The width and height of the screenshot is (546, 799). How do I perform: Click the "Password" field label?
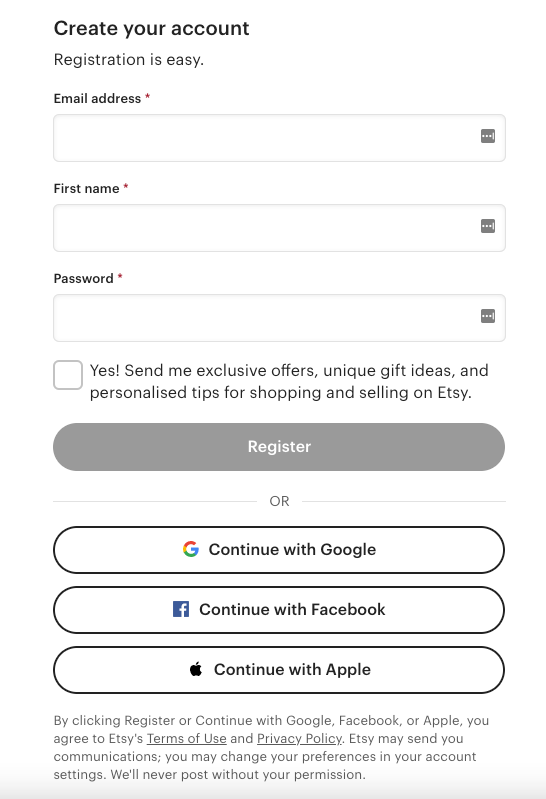pos(84,279)
